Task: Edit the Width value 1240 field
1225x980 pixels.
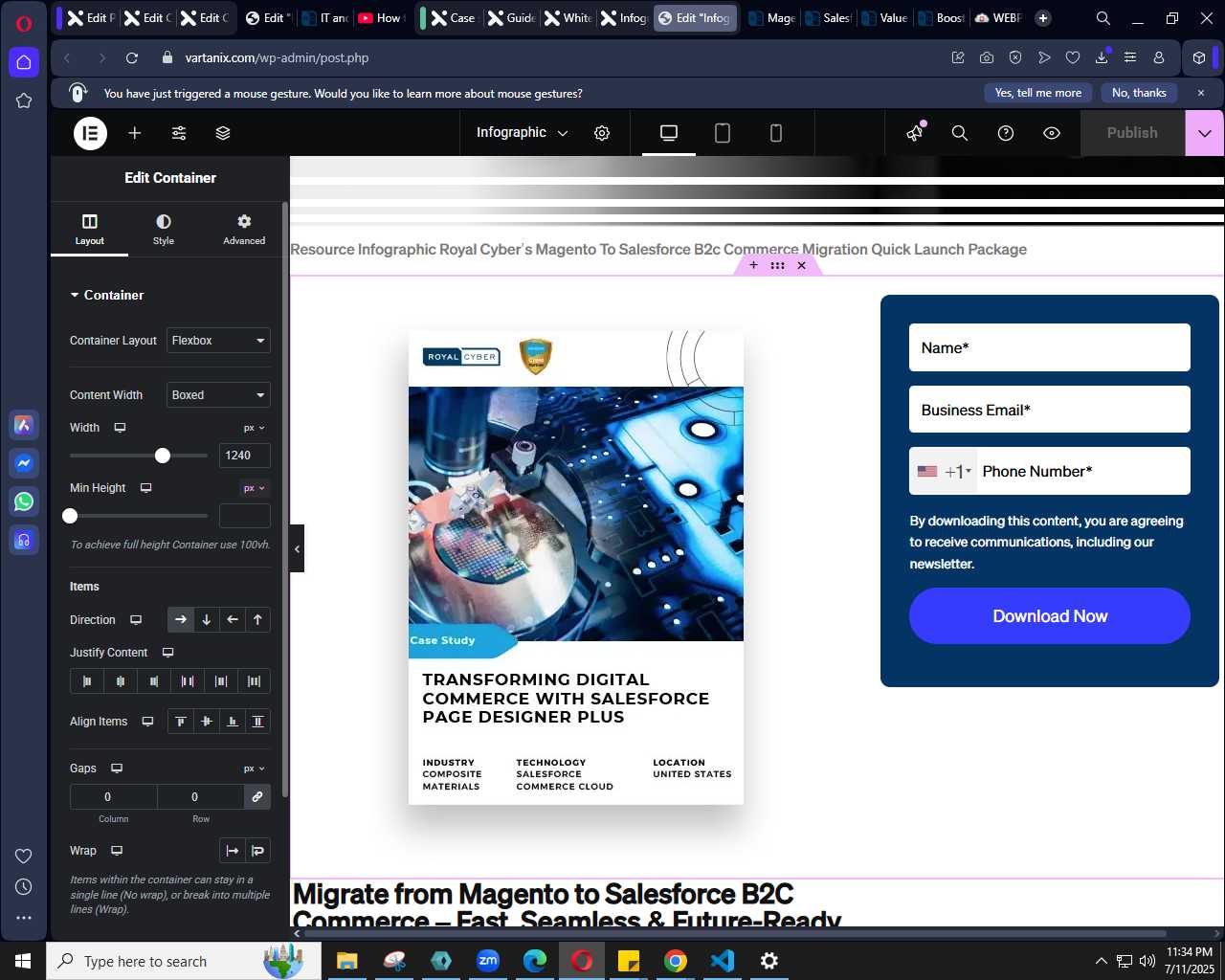Action: coord(245,456)
